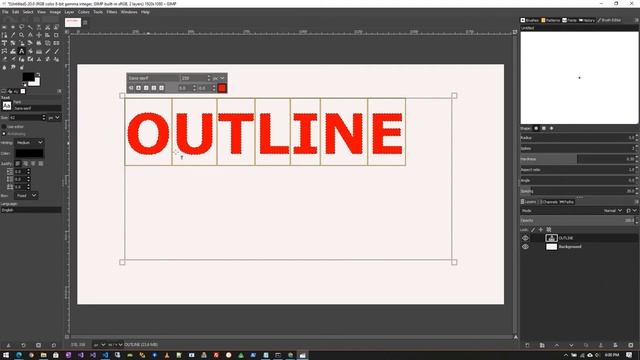The width and height of the screenshot is (640, 360).
Task: Select the Bucket Fill tool
Action: coord(30,51)
